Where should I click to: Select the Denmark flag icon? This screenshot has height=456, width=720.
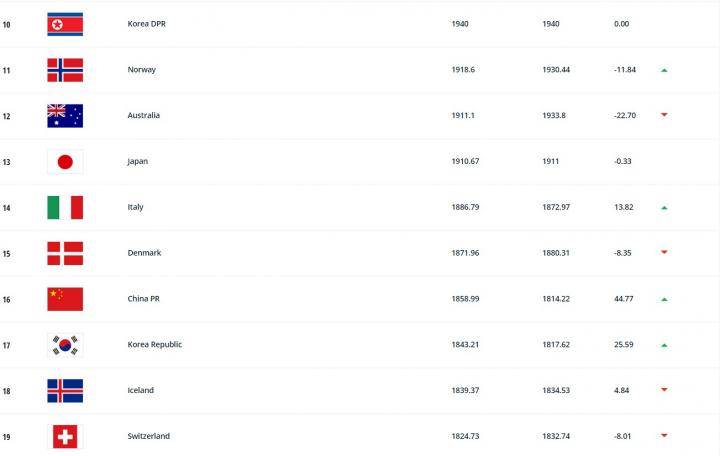(x=65, y=253)
